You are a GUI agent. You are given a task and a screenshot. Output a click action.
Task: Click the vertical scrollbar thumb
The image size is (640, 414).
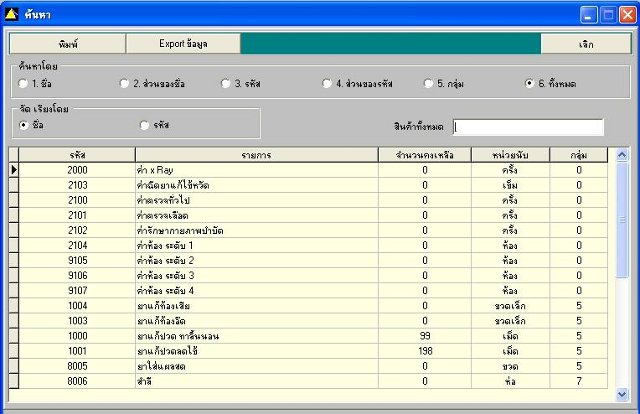point(622,220)
